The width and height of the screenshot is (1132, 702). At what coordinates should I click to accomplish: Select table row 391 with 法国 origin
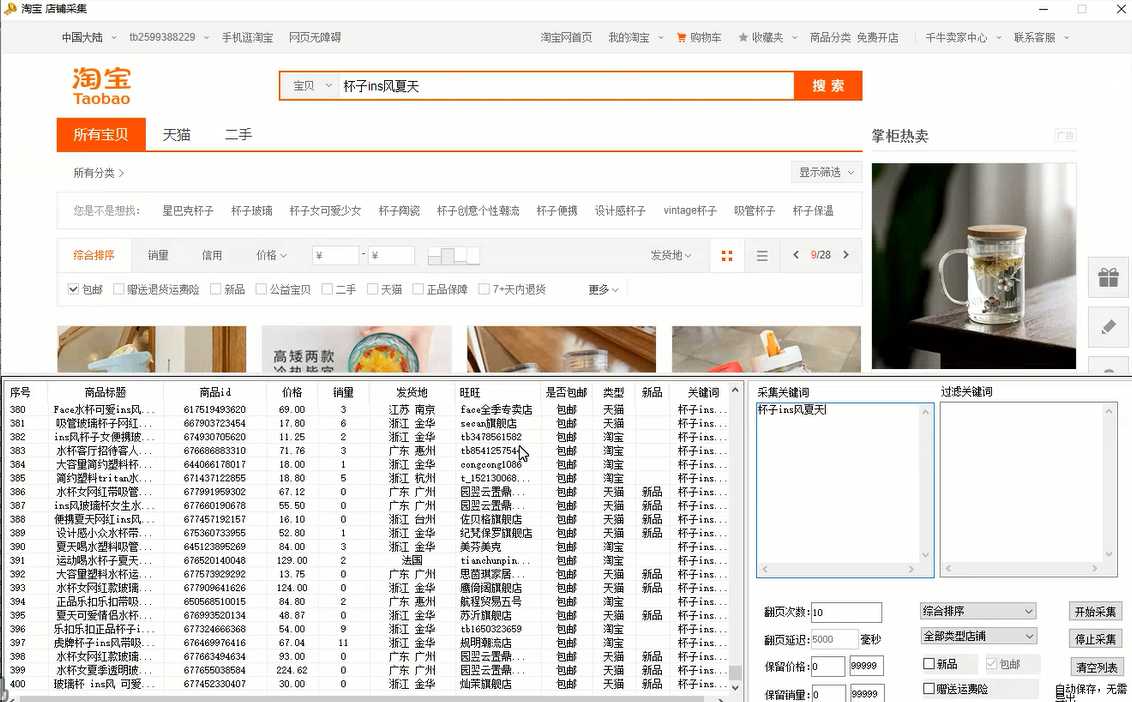pos(368,560)
